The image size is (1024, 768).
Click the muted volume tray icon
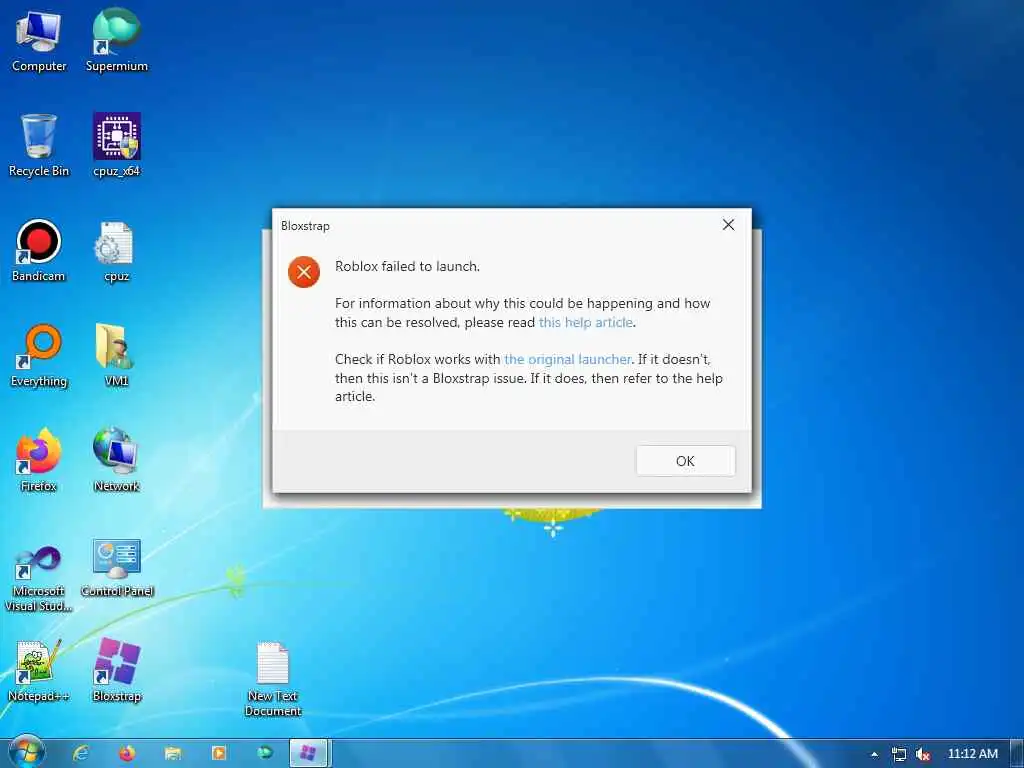922,754
